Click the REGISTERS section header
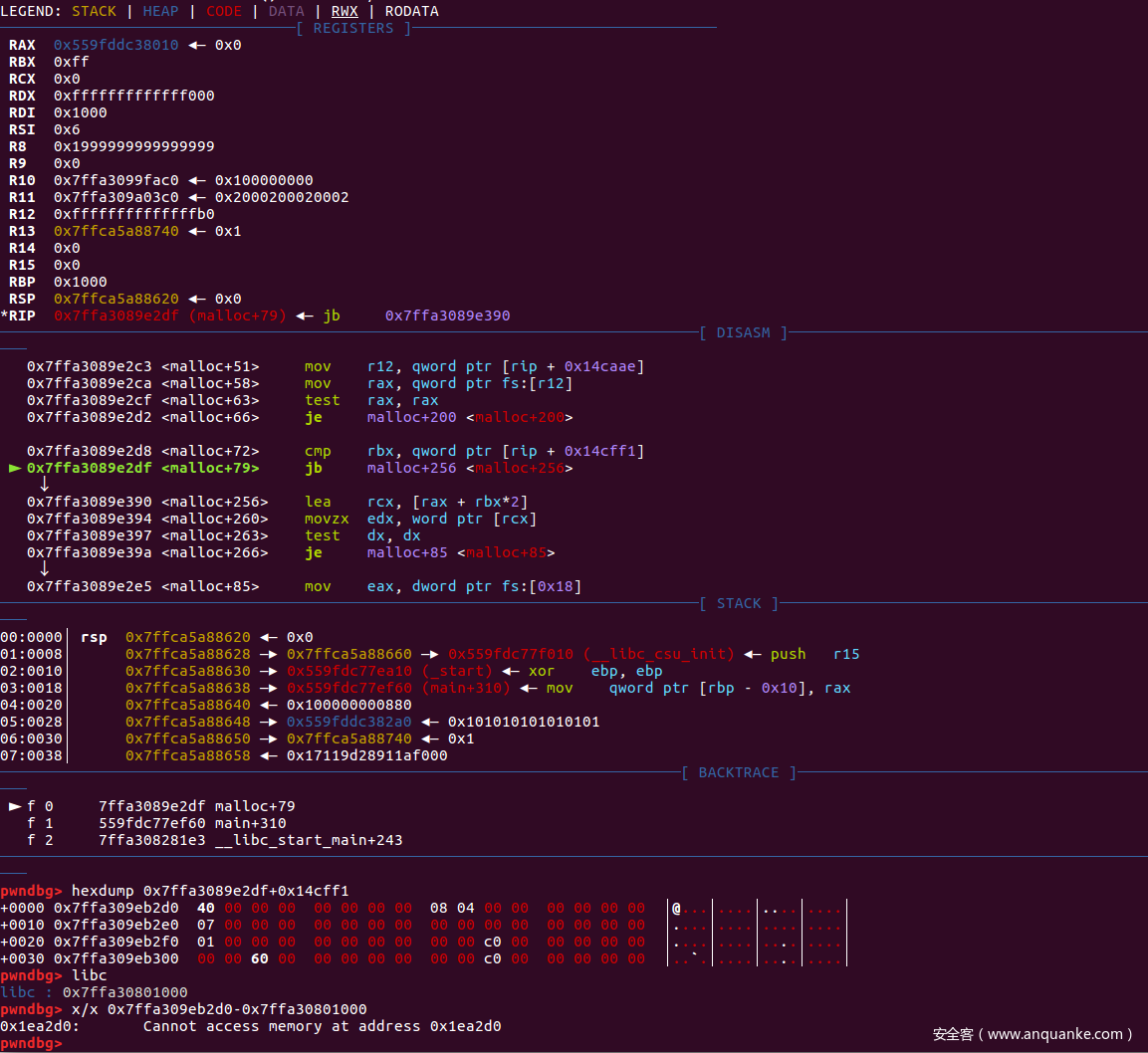Screen dimensions: 1148x1053 point(353,28)
